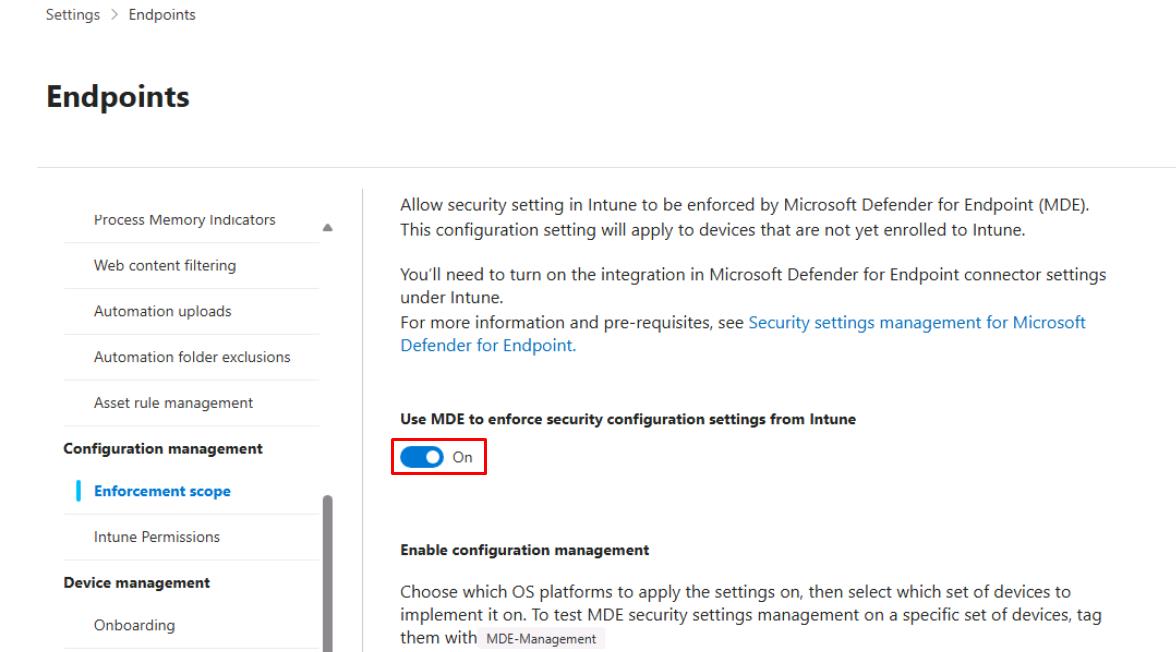The image size is (1176, 652).
Task: Open Security settings management documentation link
Action: coord(916,323)
